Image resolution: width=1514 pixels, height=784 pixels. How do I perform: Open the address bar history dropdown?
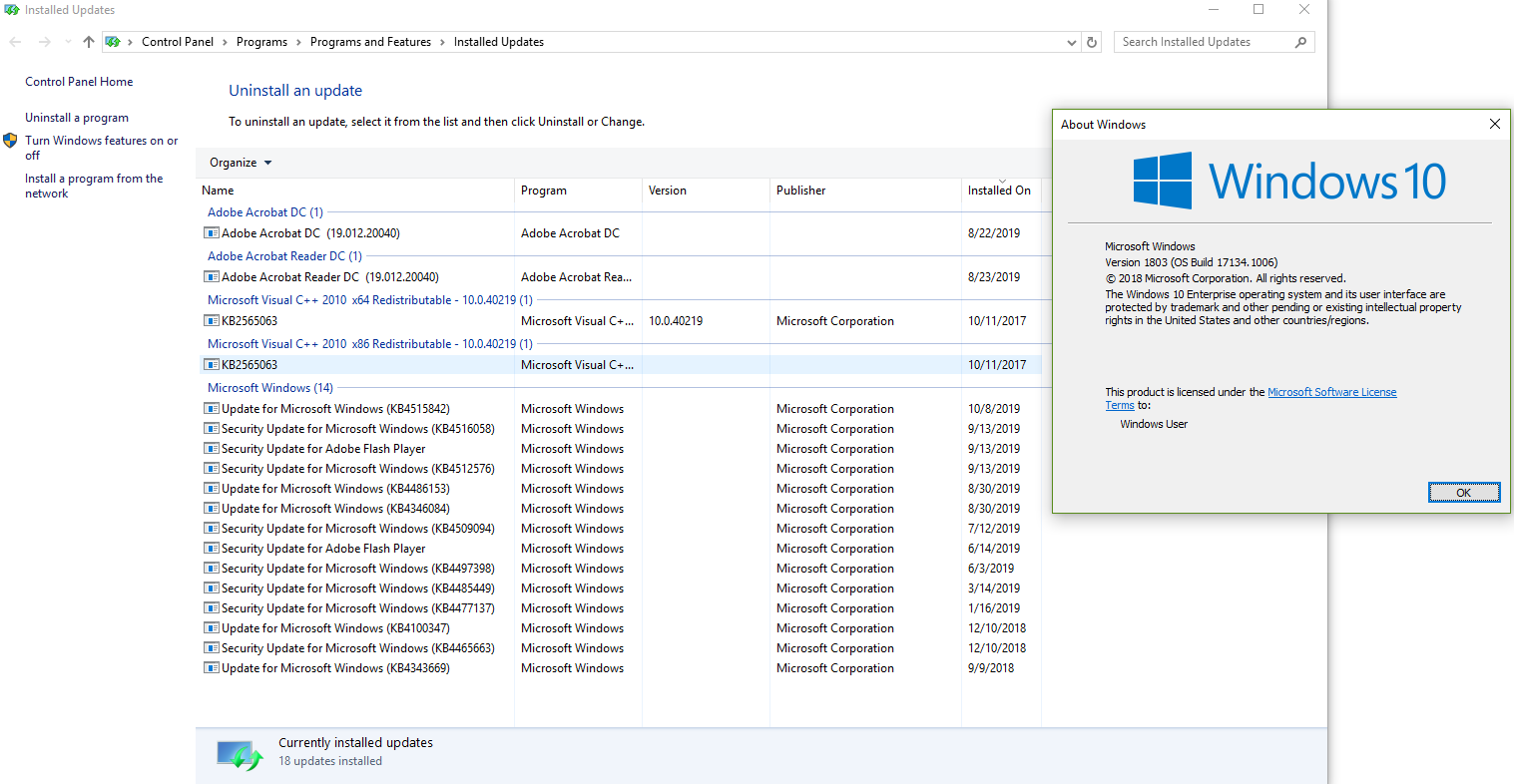pos(1072,42)
